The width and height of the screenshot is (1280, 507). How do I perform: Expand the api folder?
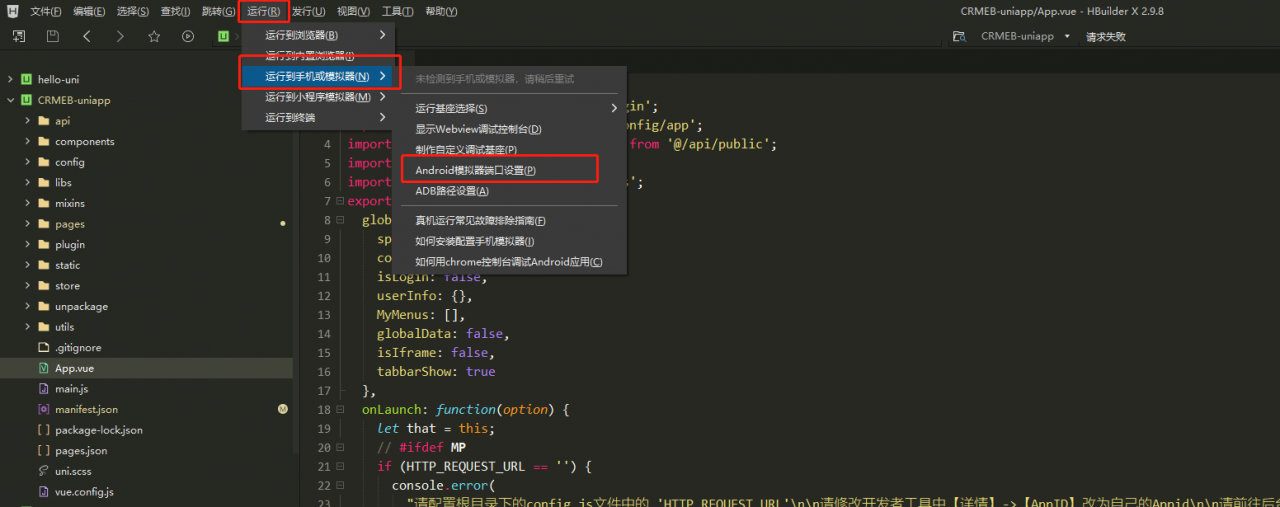pyautogui.click(x=27, y=121)
